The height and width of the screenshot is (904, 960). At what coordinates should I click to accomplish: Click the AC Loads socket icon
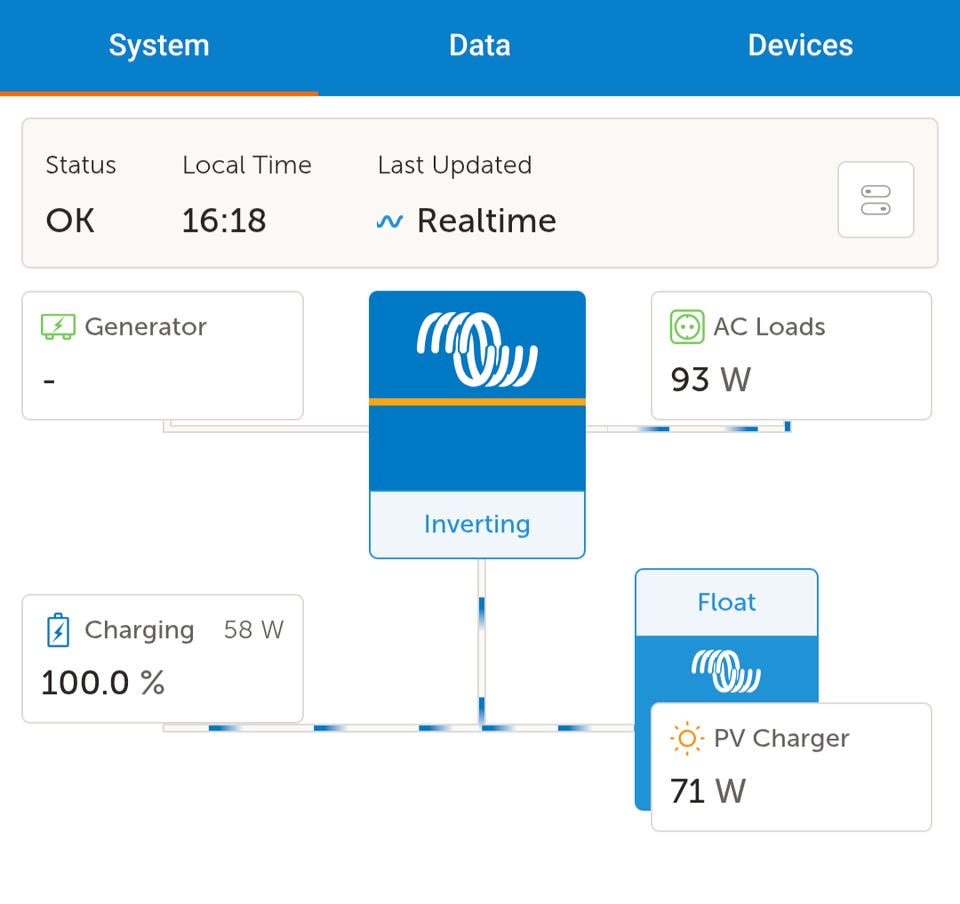click(687, 327)
